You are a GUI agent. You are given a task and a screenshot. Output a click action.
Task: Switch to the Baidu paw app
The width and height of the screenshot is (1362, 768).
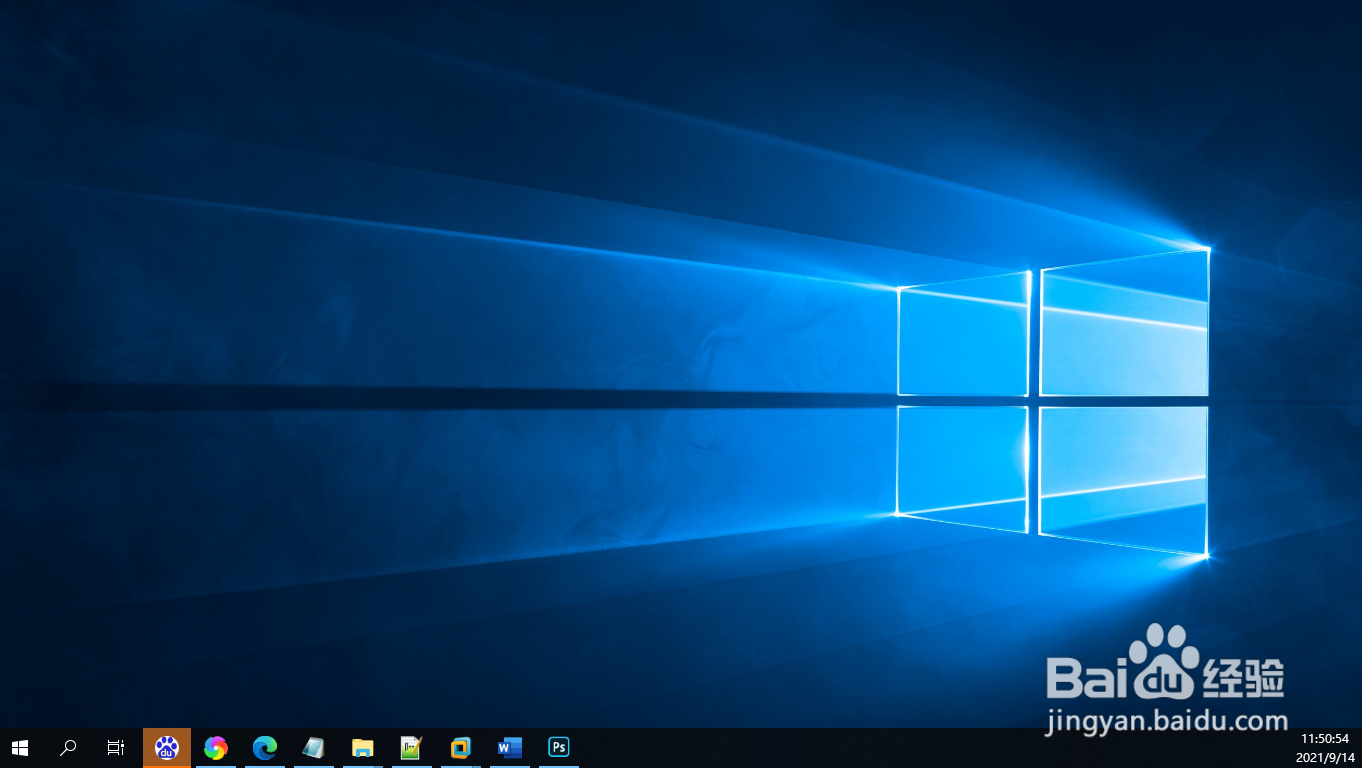(167, 747)
